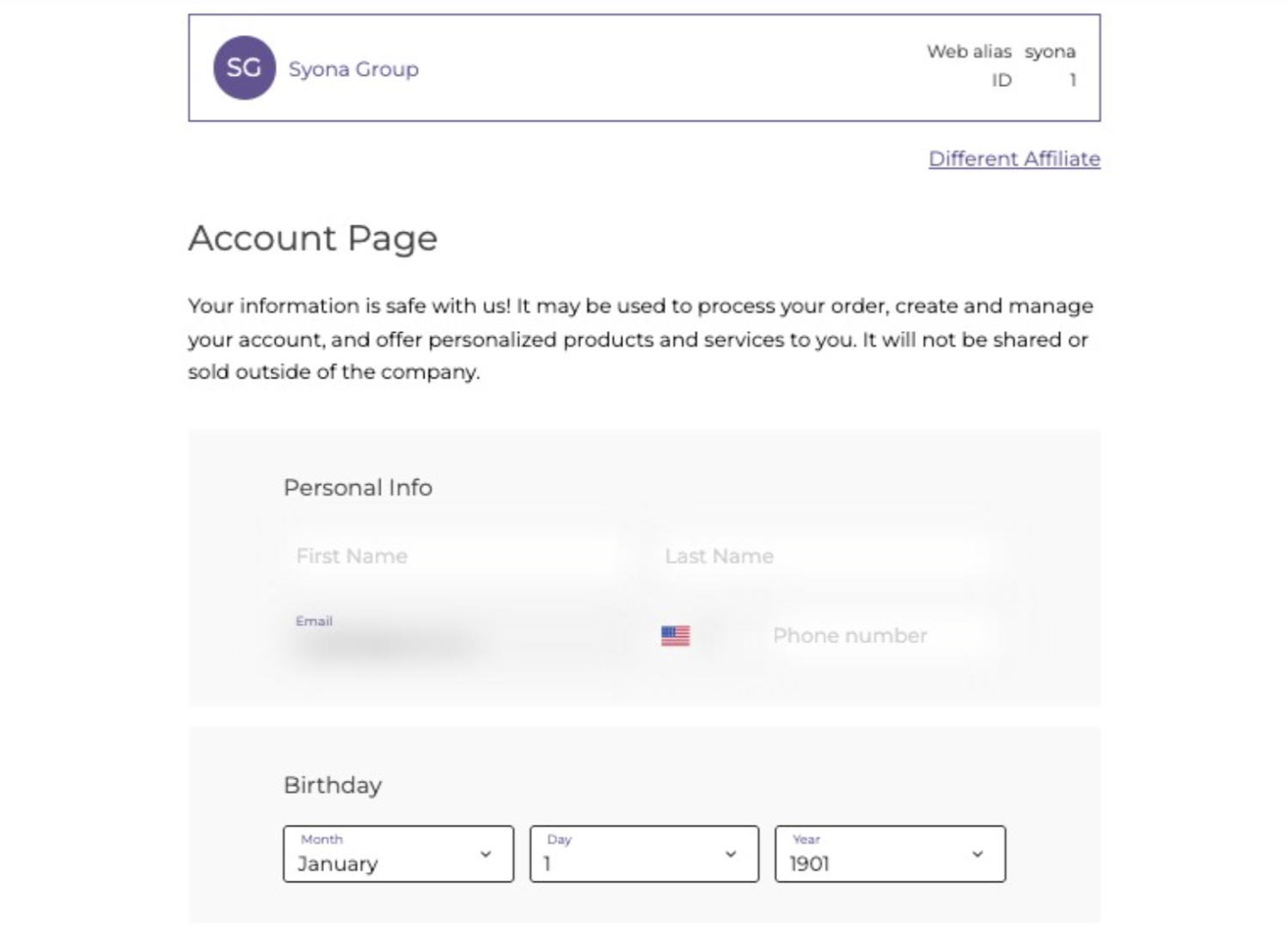Open the Year dropdown showing 1901
The height and width of the screenshot is (927, 1288).
(x=889, y=854)
